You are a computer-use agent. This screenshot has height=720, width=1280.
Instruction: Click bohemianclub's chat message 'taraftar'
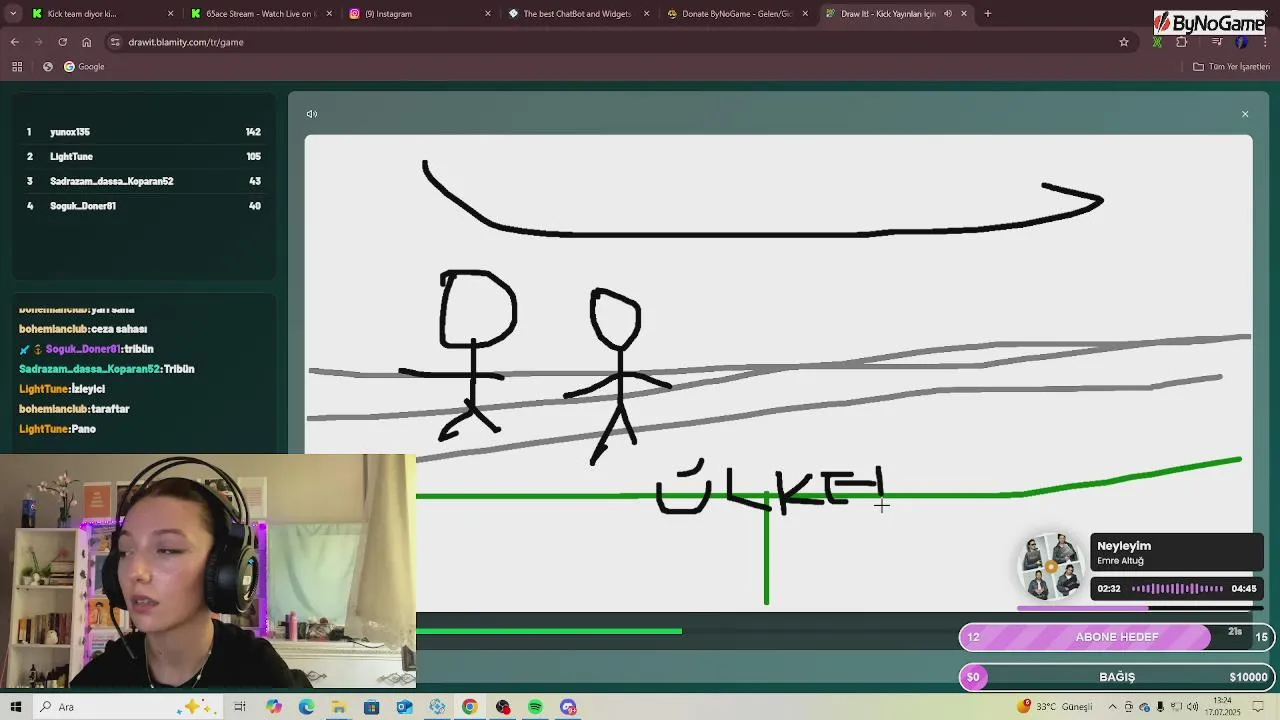[x=74, y=409]
